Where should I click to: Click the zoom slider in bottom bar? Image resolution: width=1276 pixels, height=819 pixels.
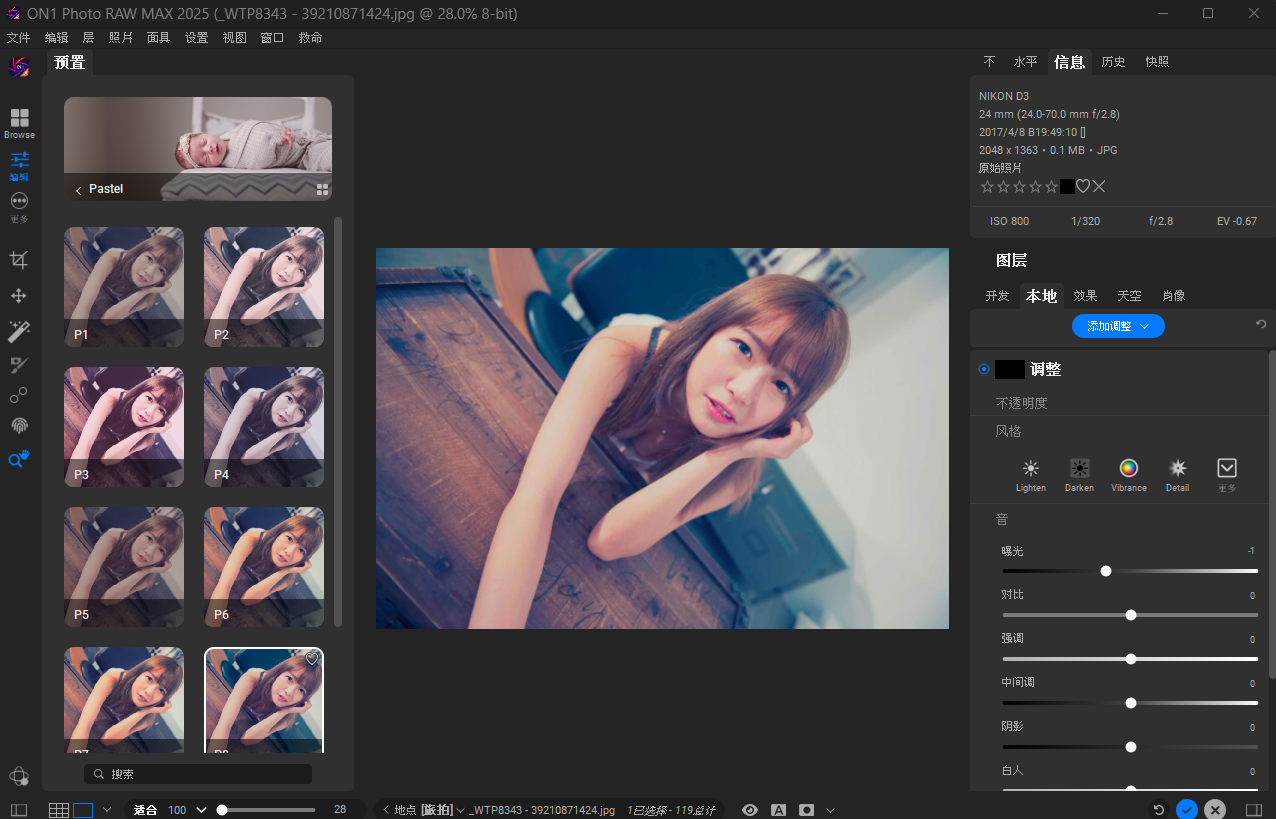click(x=268, y=810)
